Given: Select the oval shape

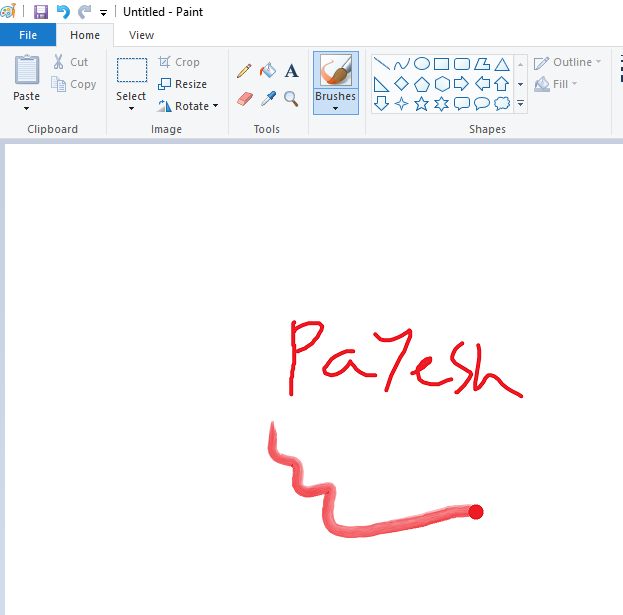Looking at the screenshot, I should point(421,63).
